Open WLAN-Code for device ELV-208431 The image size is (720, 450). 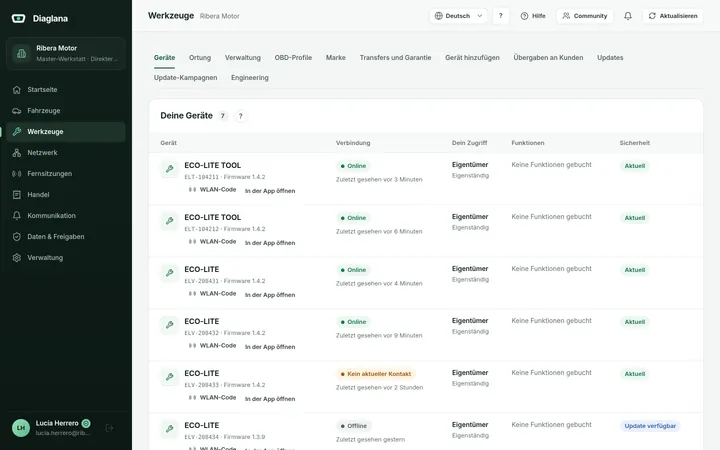212,293
